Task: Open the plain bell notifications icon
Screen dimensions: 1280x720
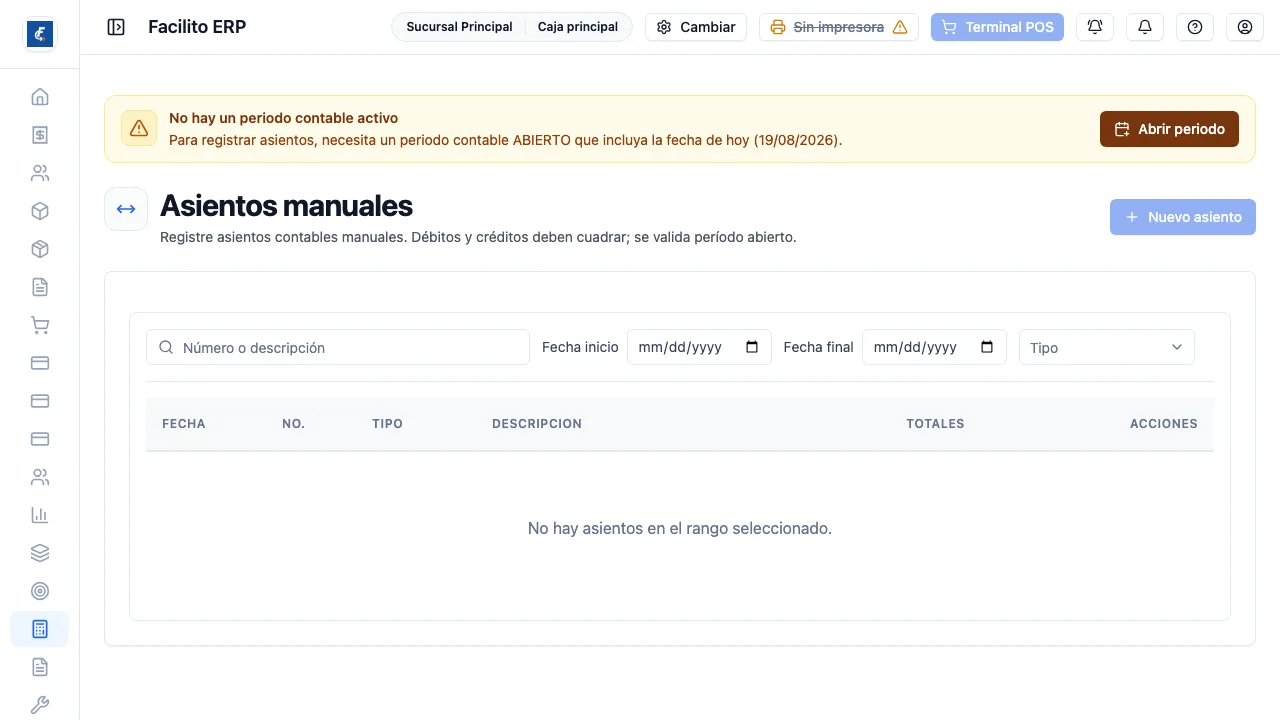Action: (x=1145, y=27)
